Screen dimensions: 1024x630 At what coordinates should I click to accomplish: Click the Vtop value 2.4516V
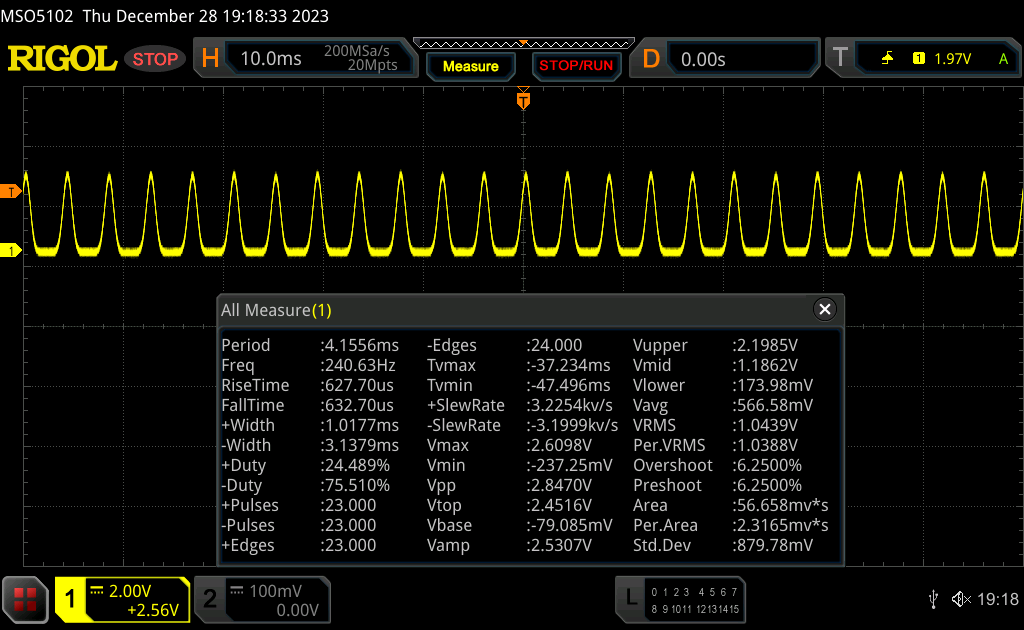point(559,505)
